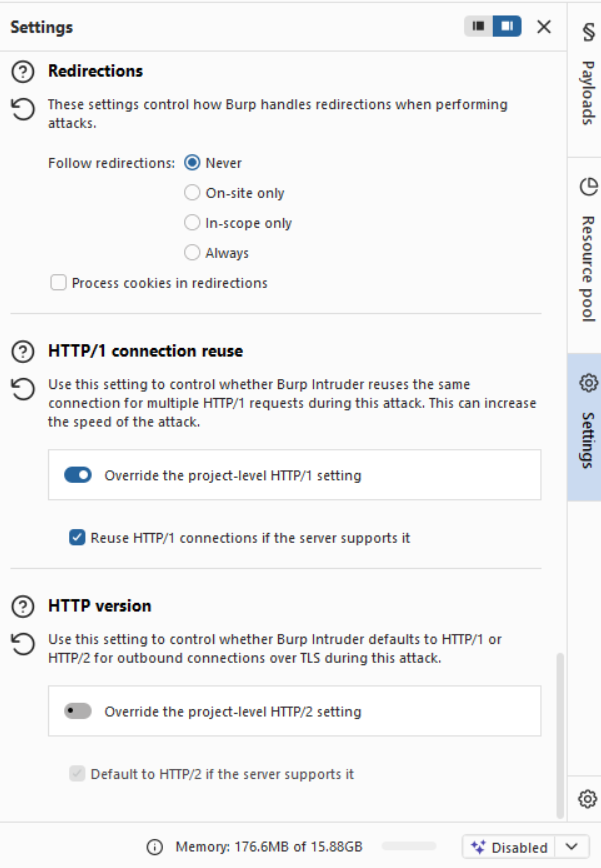Select wide side panel layout icon
This screenshot has height=868, width=601.
[507, 26]
